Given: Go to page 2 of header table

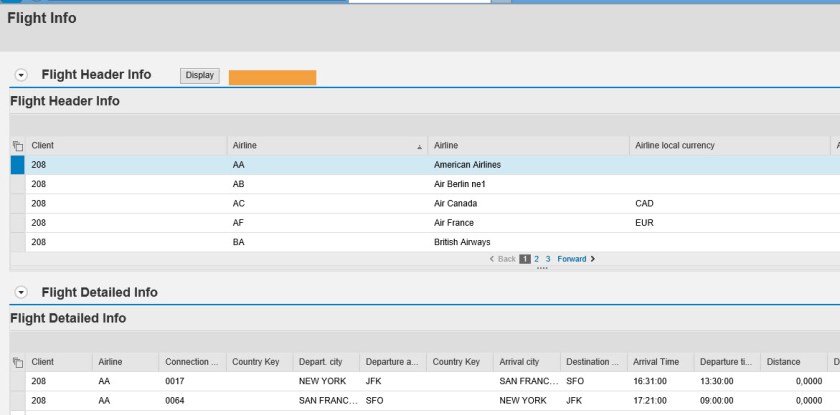Looking at the screenshot, I should tap(537, 259).
